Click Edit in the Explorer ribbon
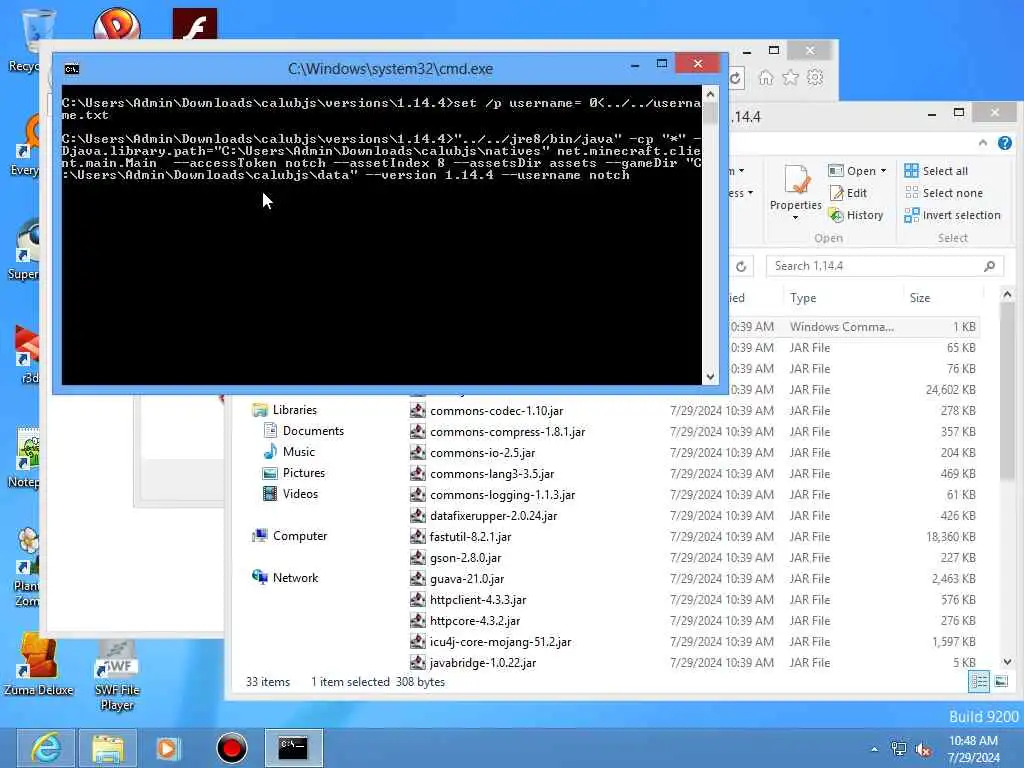The height and width of the screenshot is (768, 1024). tap(848, 193)
